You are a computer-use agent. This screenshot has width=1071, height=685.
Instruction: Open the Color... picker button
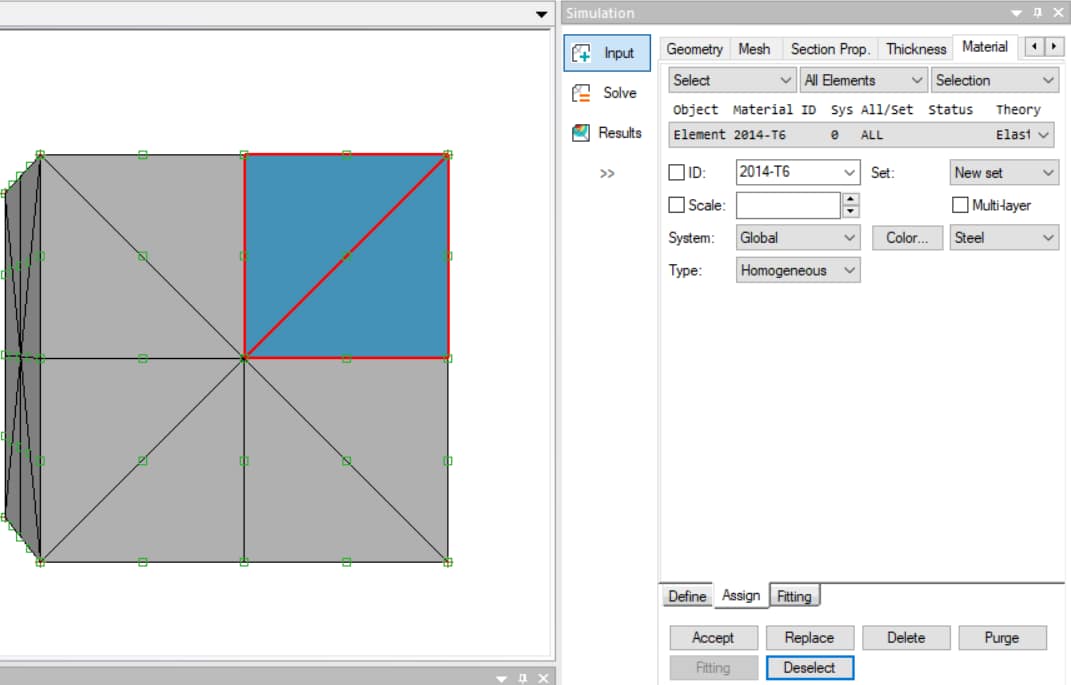point(907,238)
